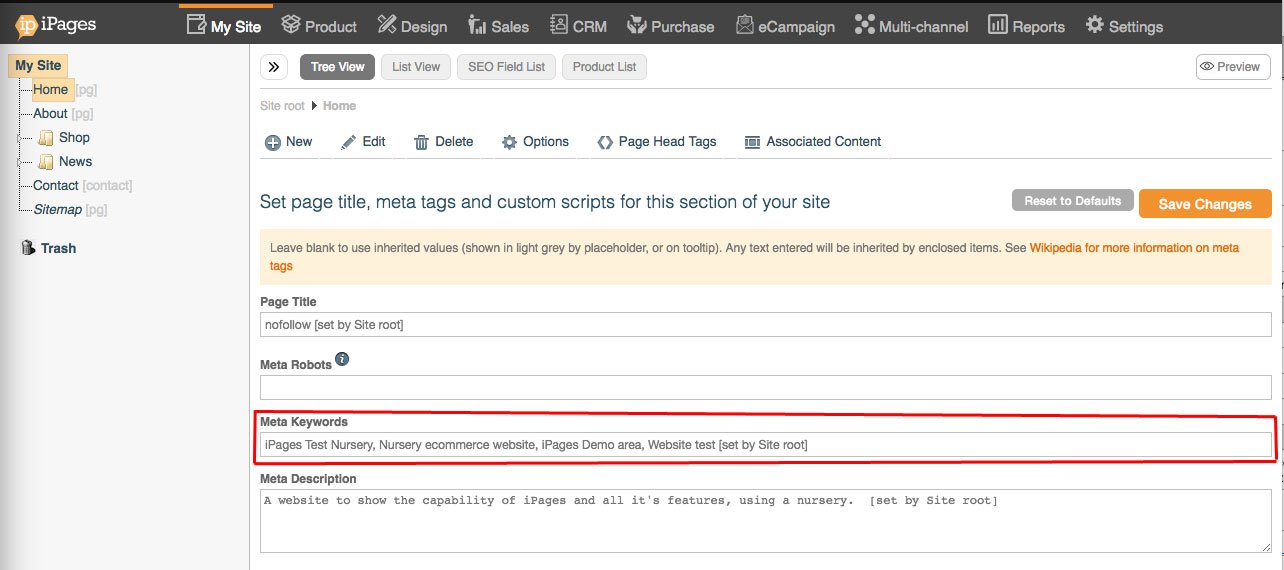This screenshot has width=1284, height=570.
Task: Click the iPages logo icon
Action: pyautogui.click(x=27, y=26)
